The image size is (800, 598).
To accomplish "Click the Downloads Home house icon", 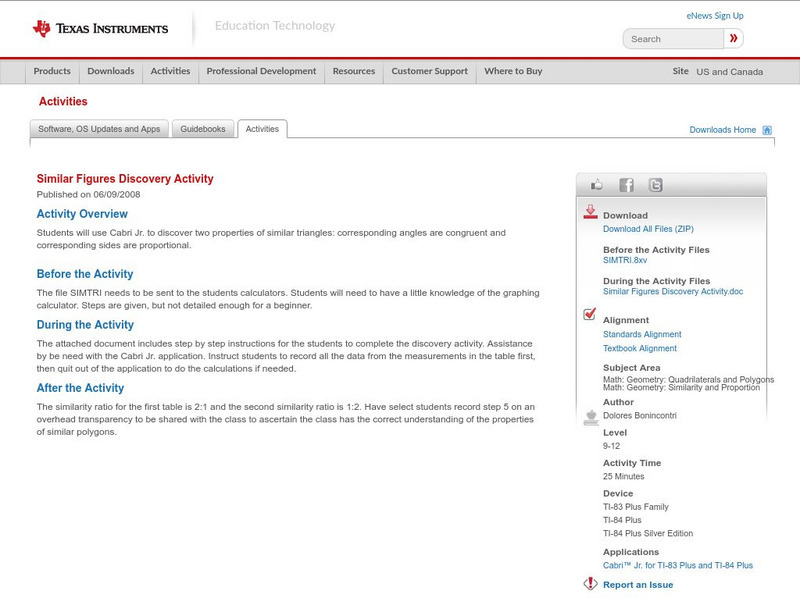I will (x=767, y=130).
